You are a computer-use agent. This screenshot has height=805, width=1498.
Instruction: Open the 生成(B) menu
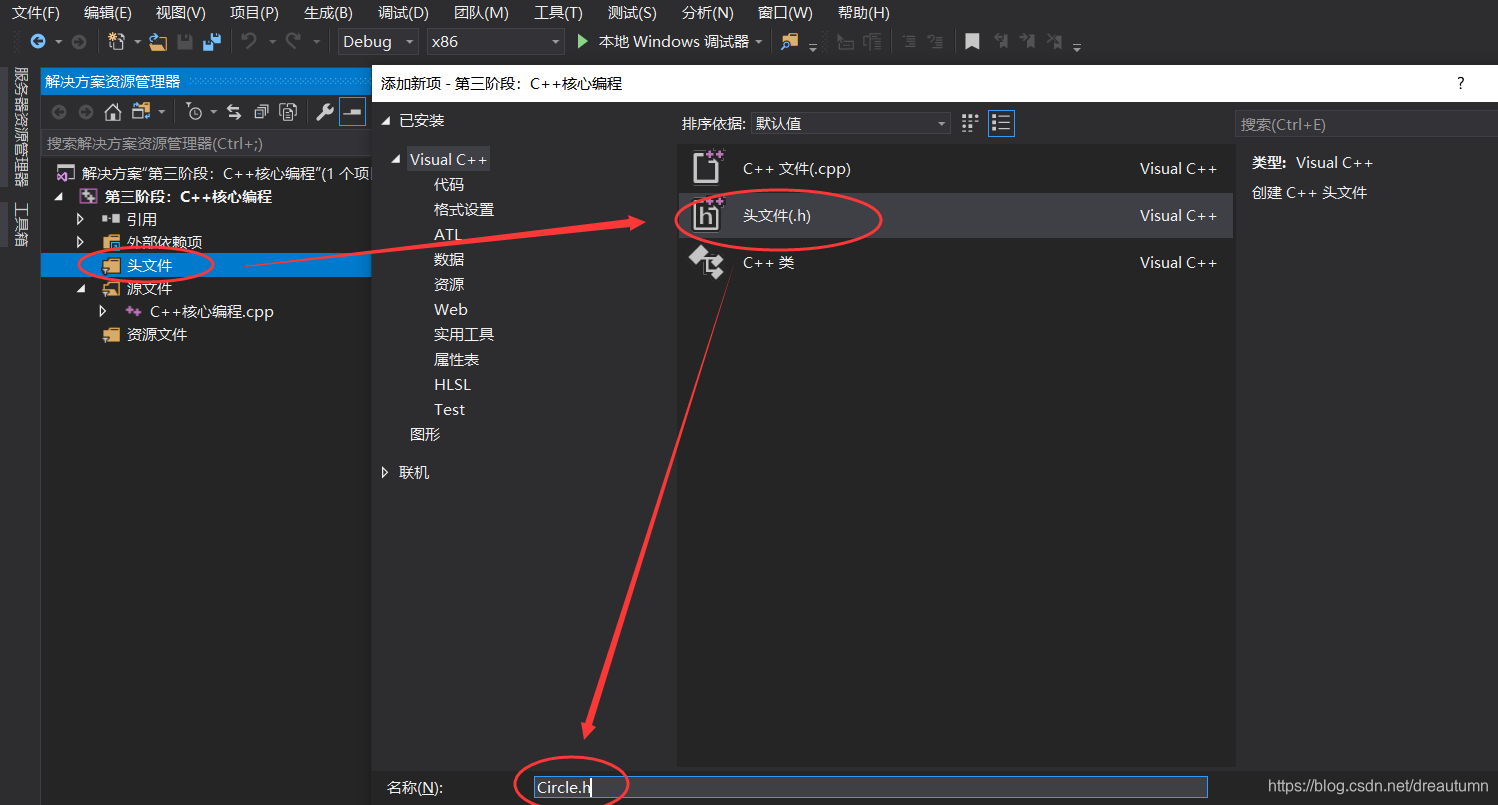tap(328, 13)
